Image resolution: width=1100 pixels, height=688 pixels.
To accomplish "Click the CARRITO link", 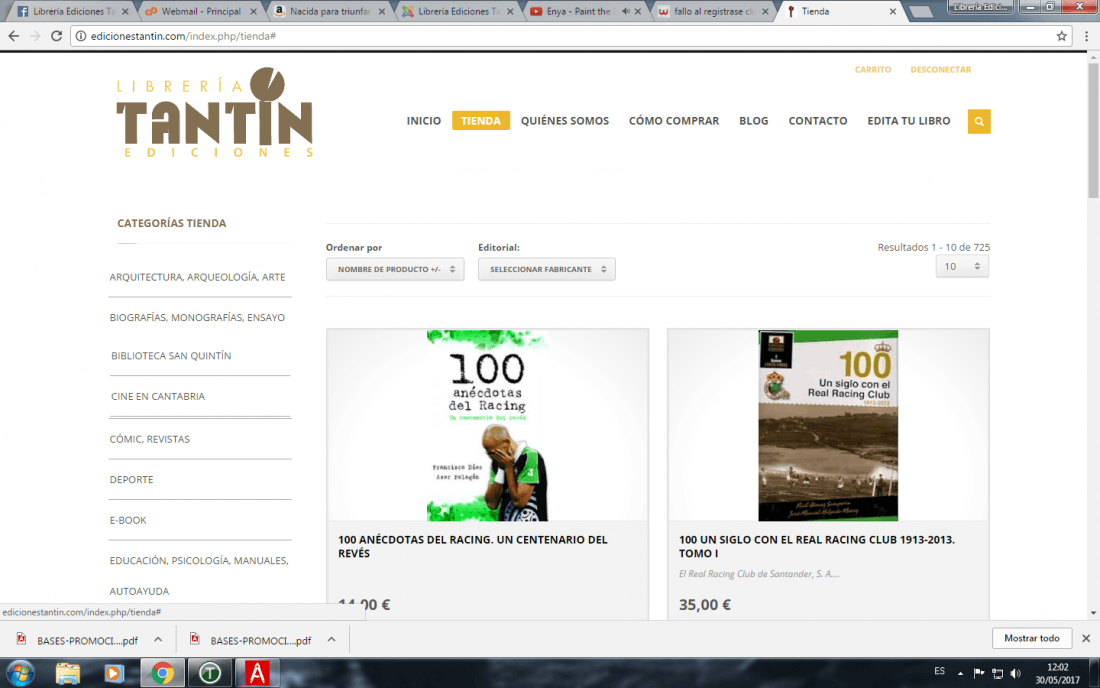I will pos(873,69).
